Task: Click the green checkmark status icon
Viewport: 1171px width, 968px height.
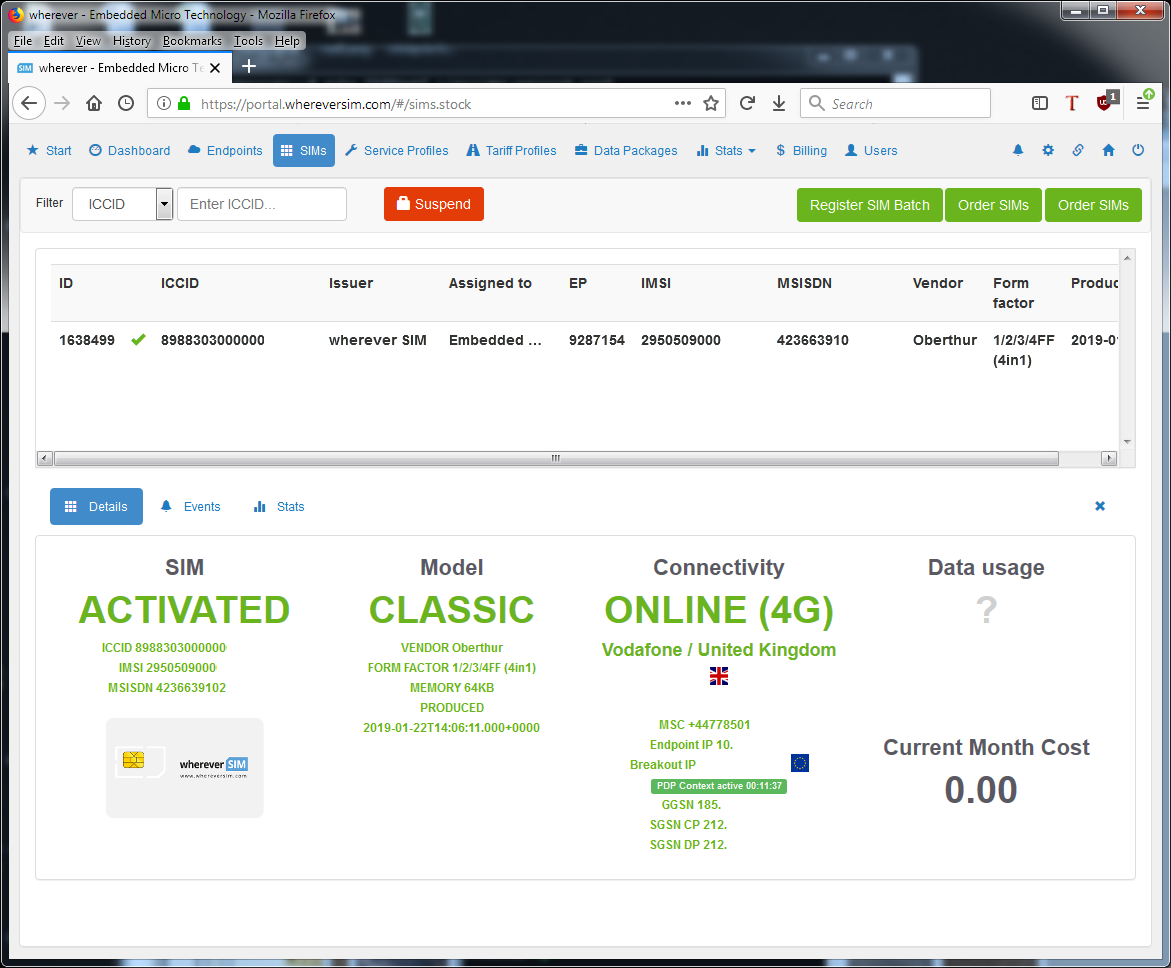Action: point(138,340)
